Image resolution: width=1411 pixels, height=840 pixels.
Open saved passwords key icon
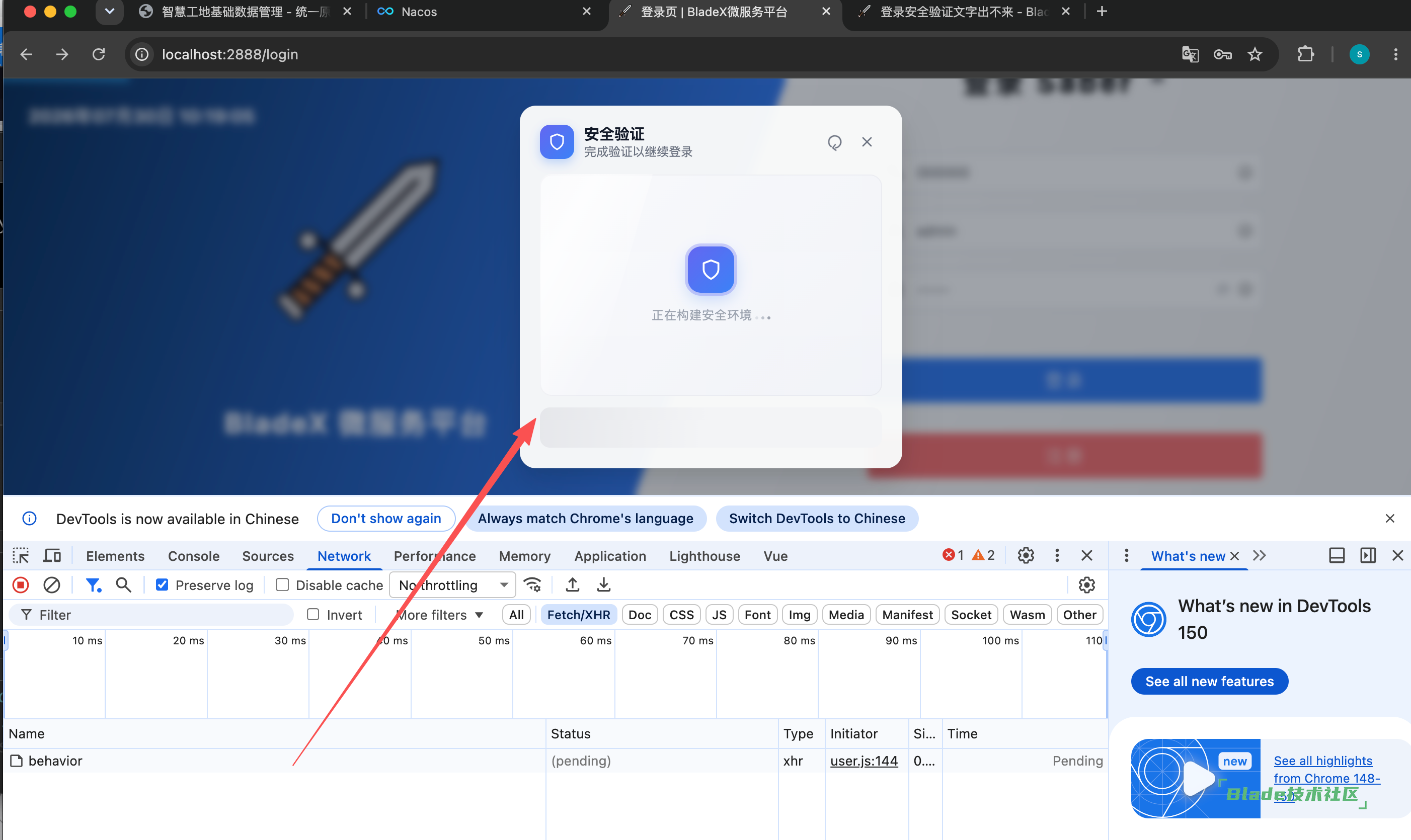coord(1222,54)
